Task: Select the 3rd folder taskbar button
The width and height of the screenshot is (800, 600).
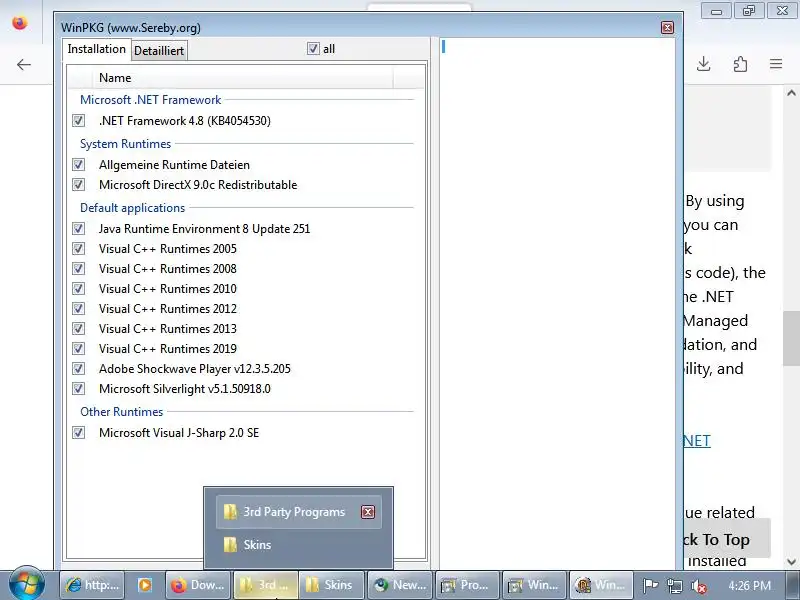Action: pos(266,585)
